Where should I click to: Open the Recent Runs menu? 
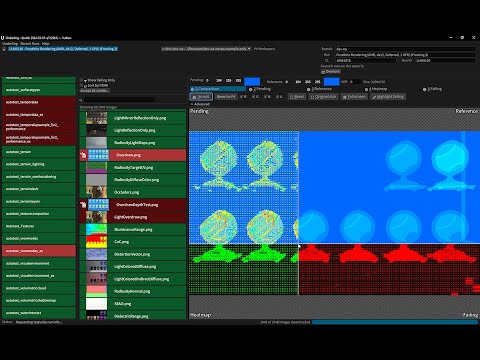30,44
